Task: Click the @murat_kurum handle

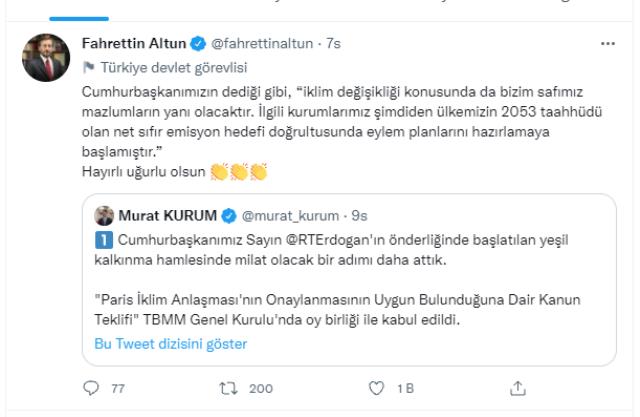Action: [290, 215]
